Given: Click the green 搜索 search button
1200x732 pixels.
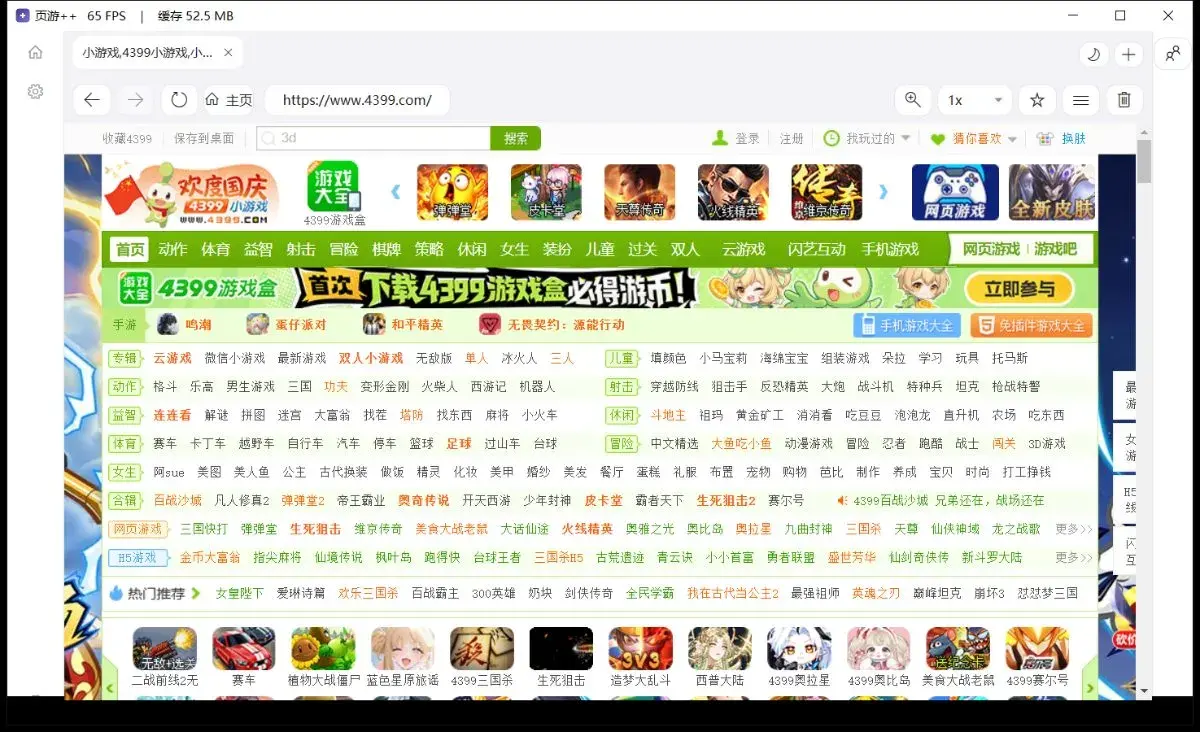Looking at the screenshot, I should 515,138.
